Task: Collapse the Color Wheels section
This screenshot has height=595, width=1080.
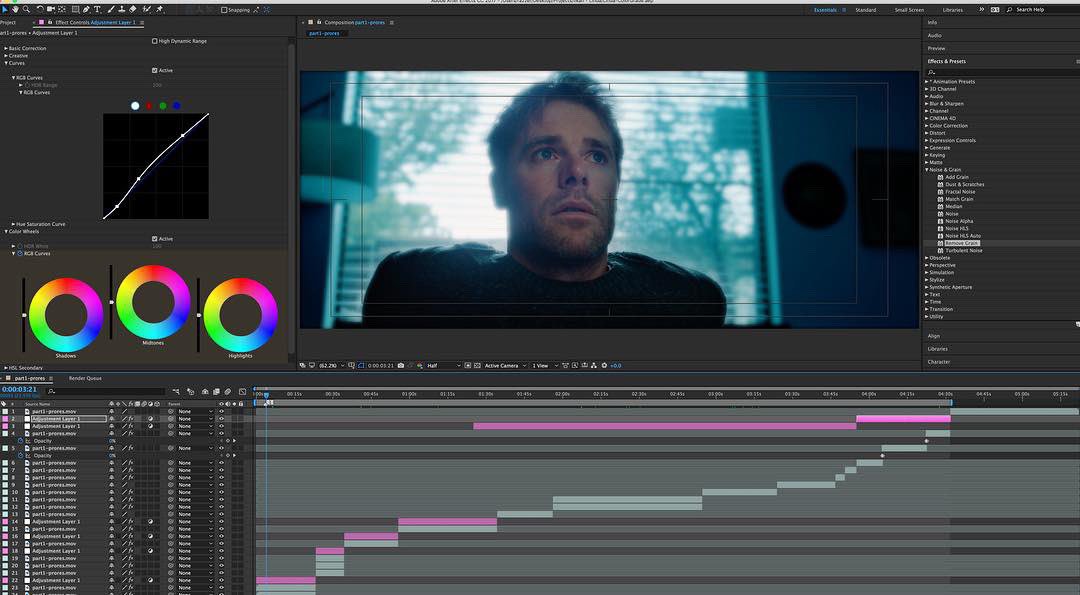Action: pos(6,231)
